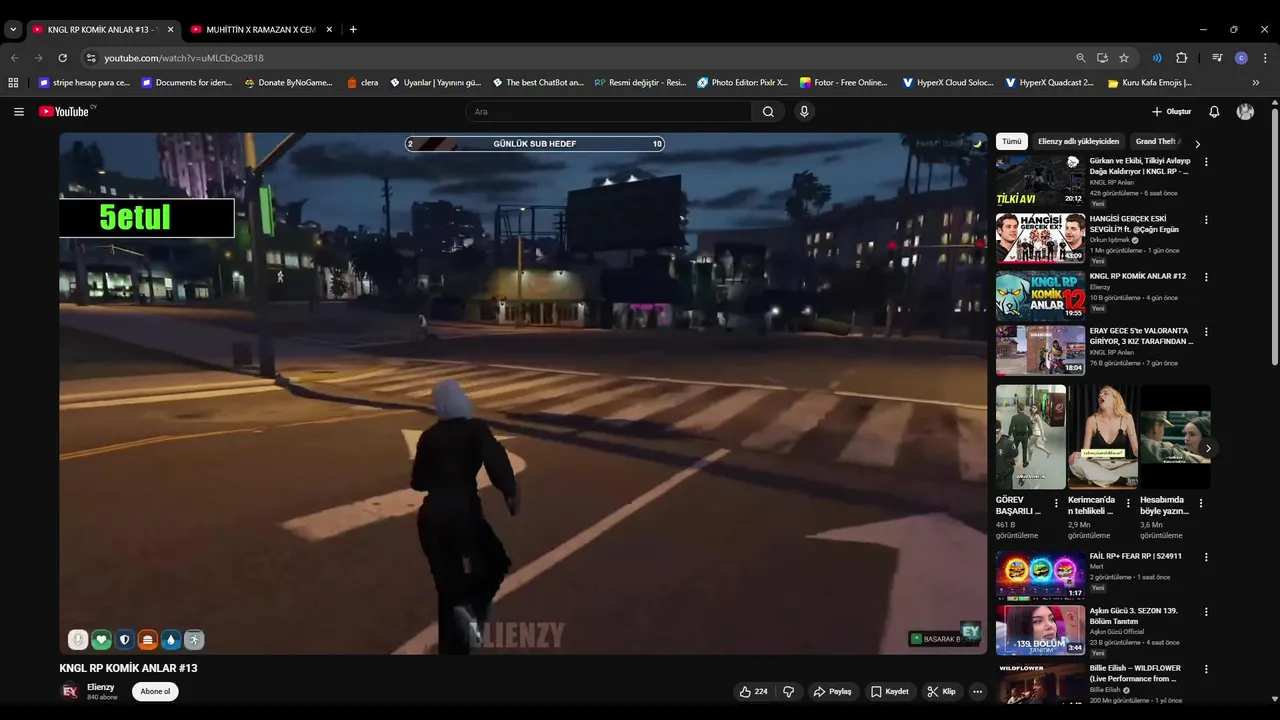Open the Chrome profile C avatar
The width and height of the screenshot is (1280, 720).
pos(1241,58)
